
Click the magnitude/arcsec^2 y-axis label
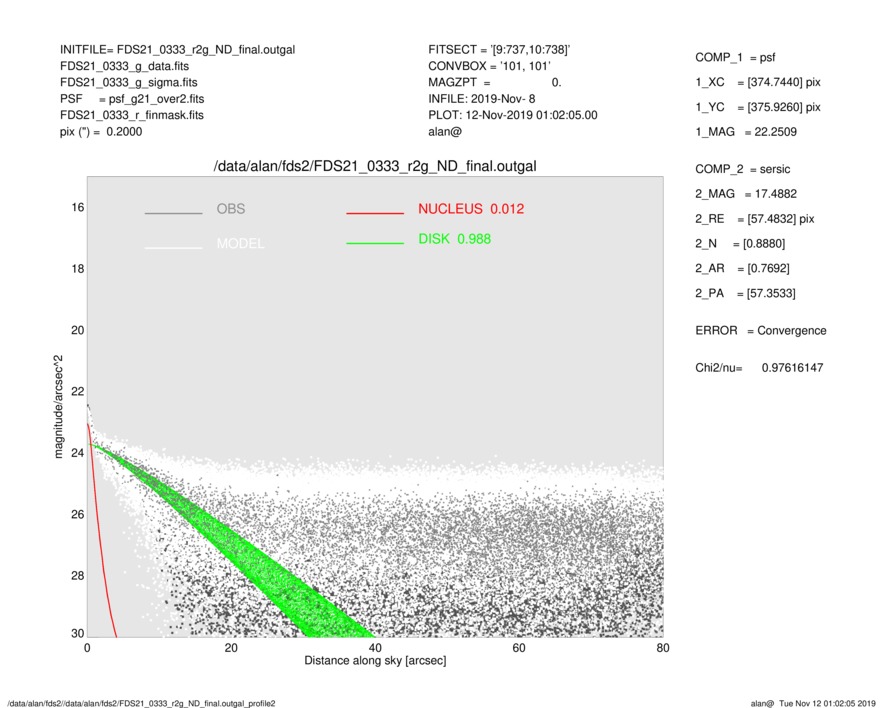tap(58, 407)
